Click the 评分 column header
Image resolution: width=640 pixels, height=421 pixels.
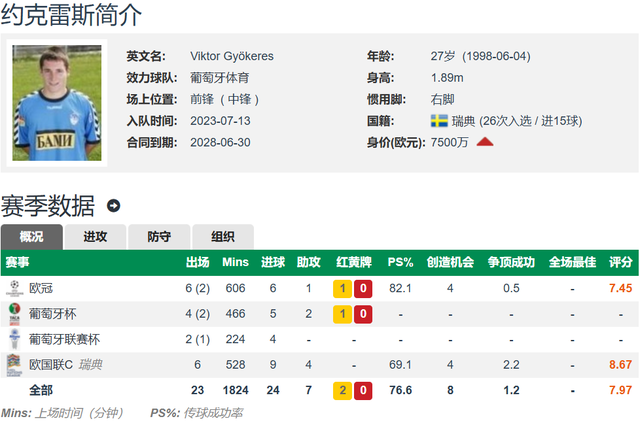point(621,262)
